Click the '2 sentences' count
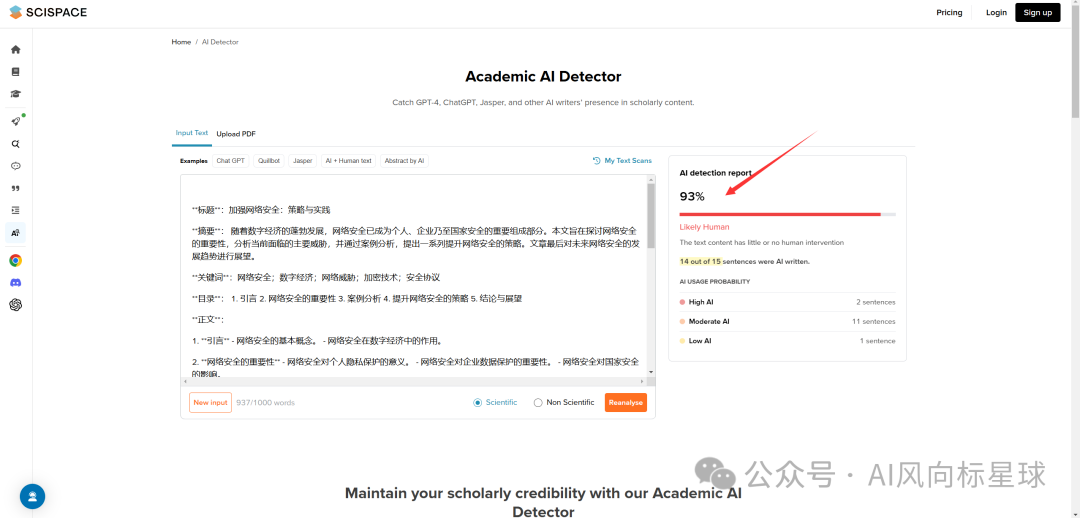 [x=875, y=302]
